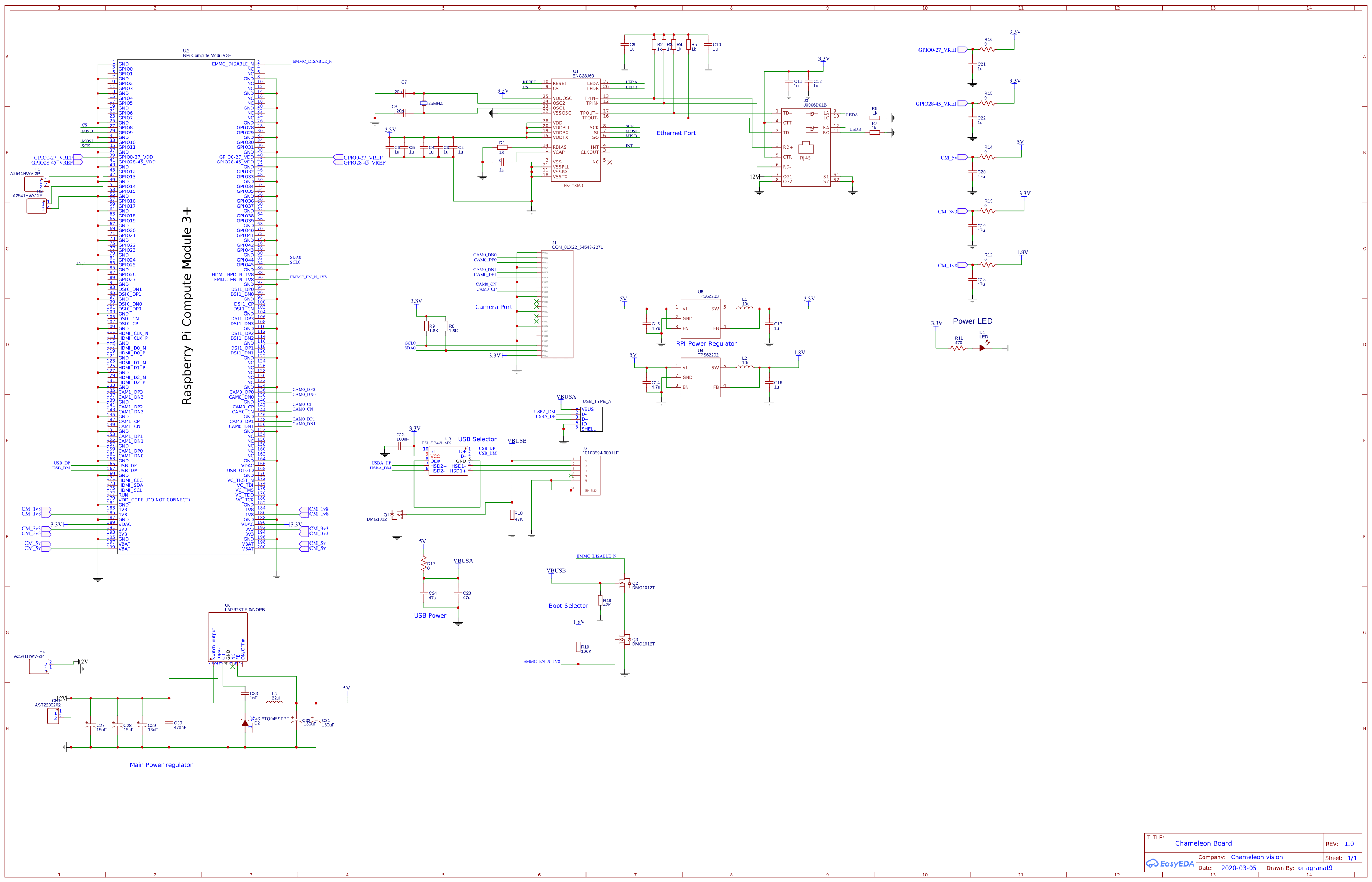The height and width of the screenshot is (882, 1372).
Task: Select the D1 LED diode symbol
Action: 983,347
